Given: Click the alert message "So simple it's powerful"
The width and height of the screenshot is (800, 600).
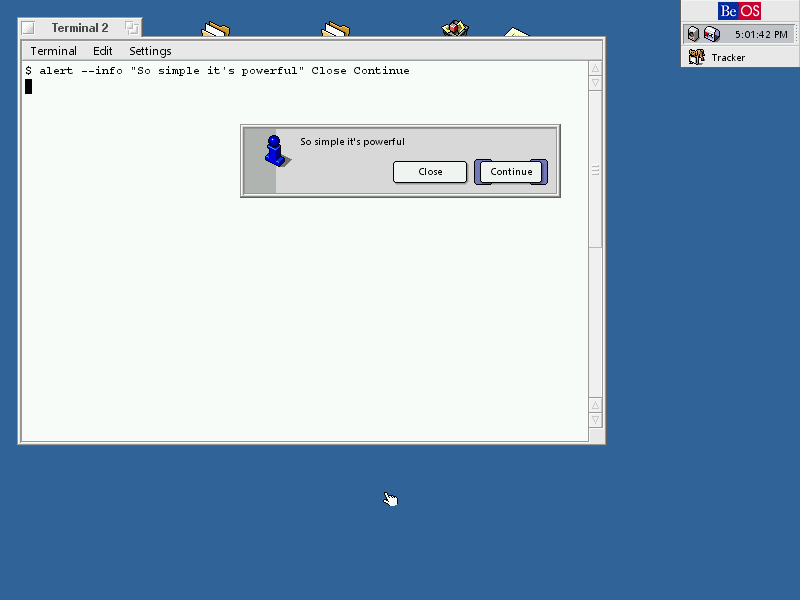Looking at the screenshot, I should coord(352,142).
